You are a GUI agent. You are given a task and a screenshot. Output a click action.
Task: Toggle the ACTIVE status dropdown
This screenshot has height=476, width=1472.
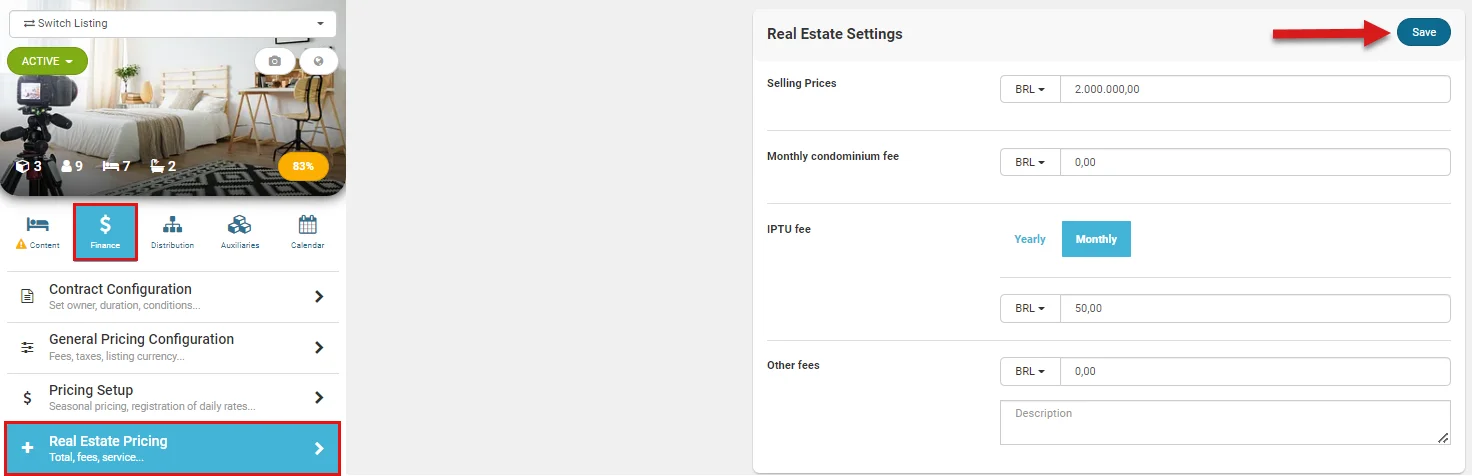(x=47, y=61)
